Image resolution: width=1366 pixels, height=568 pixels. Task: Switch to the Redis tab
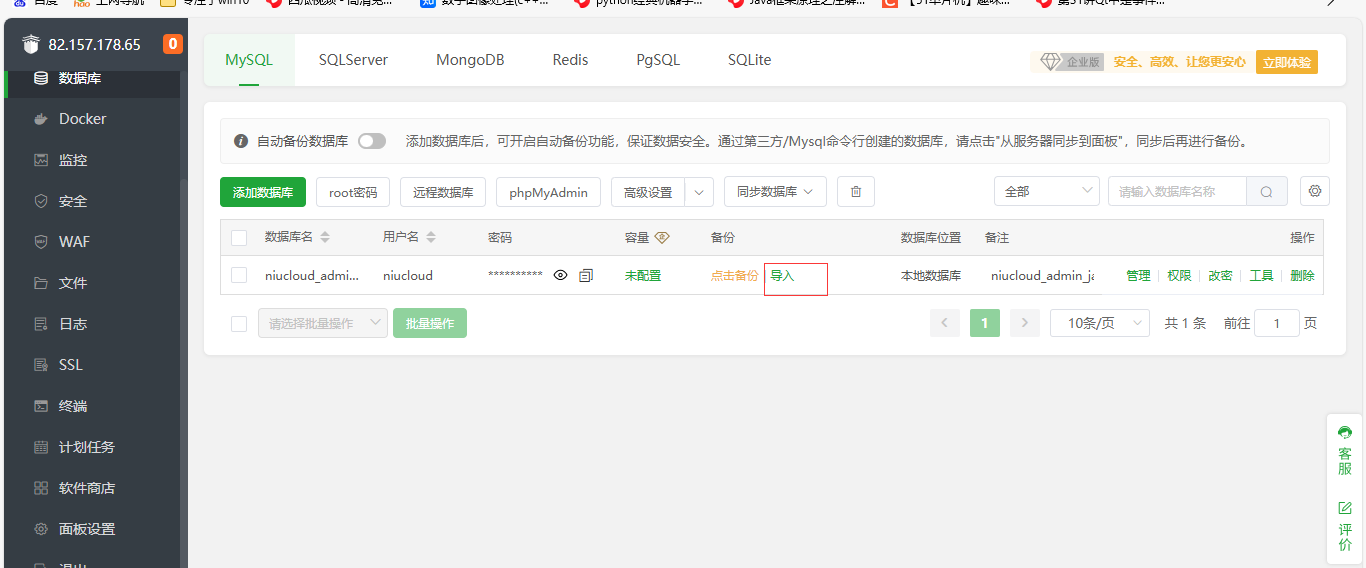[x=570, y=60]
